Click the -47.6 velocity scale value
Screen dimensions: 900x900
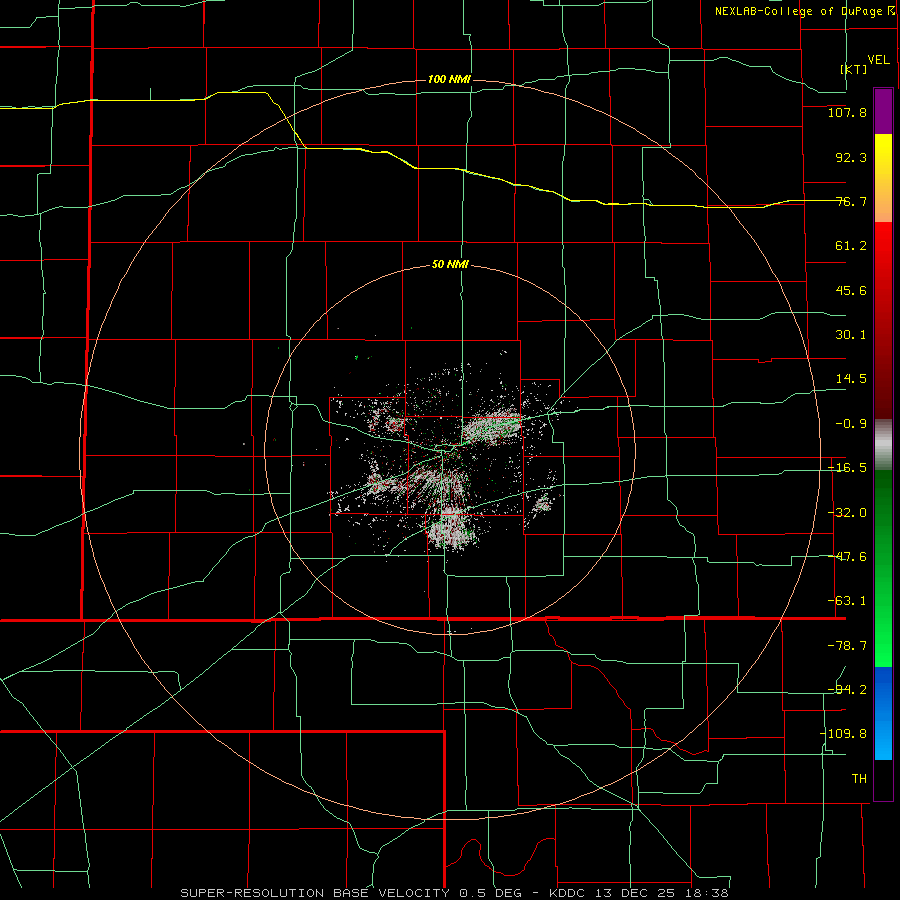click(x=847, y=557)
